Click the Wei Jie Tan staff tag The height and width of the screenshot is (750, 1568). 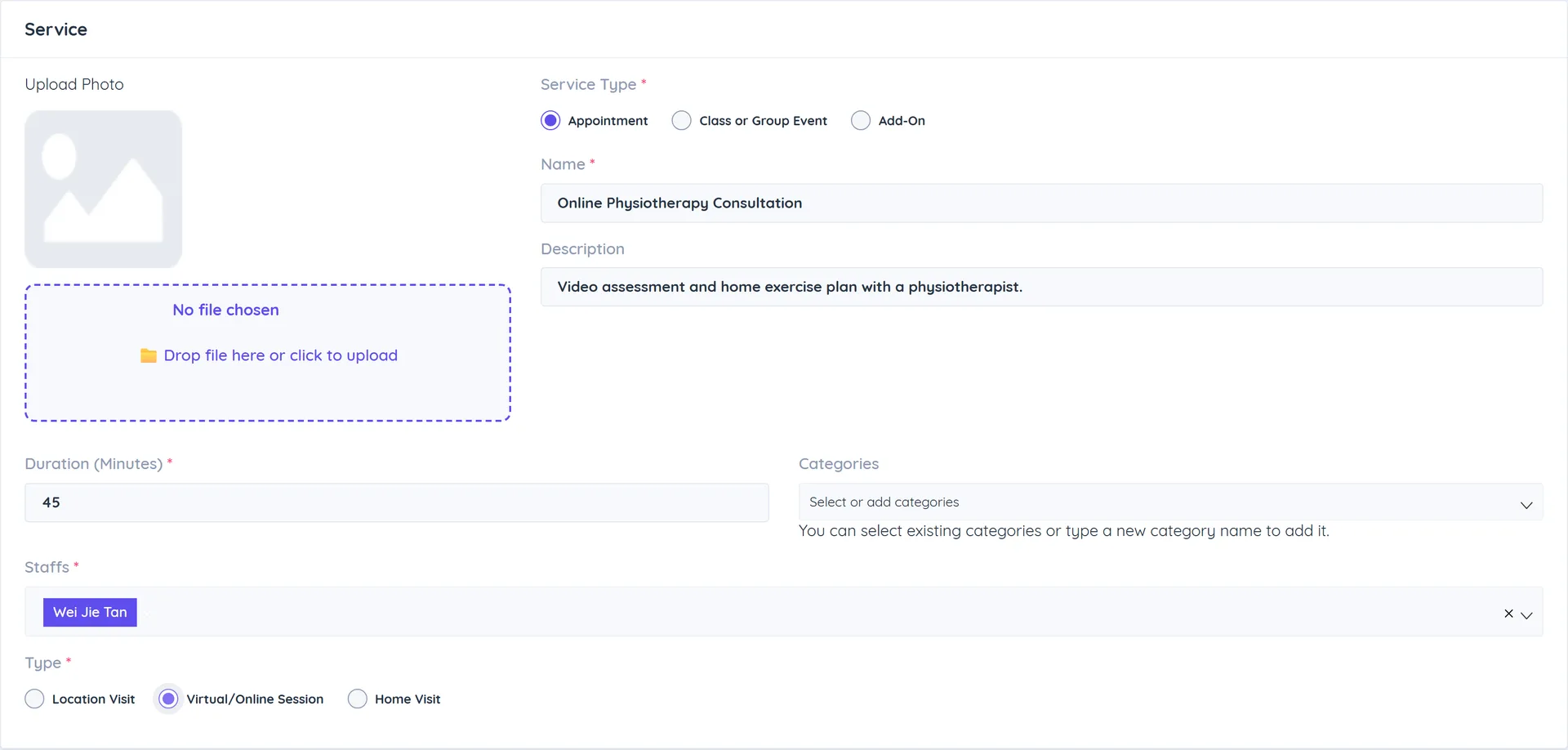coord(90,612)
